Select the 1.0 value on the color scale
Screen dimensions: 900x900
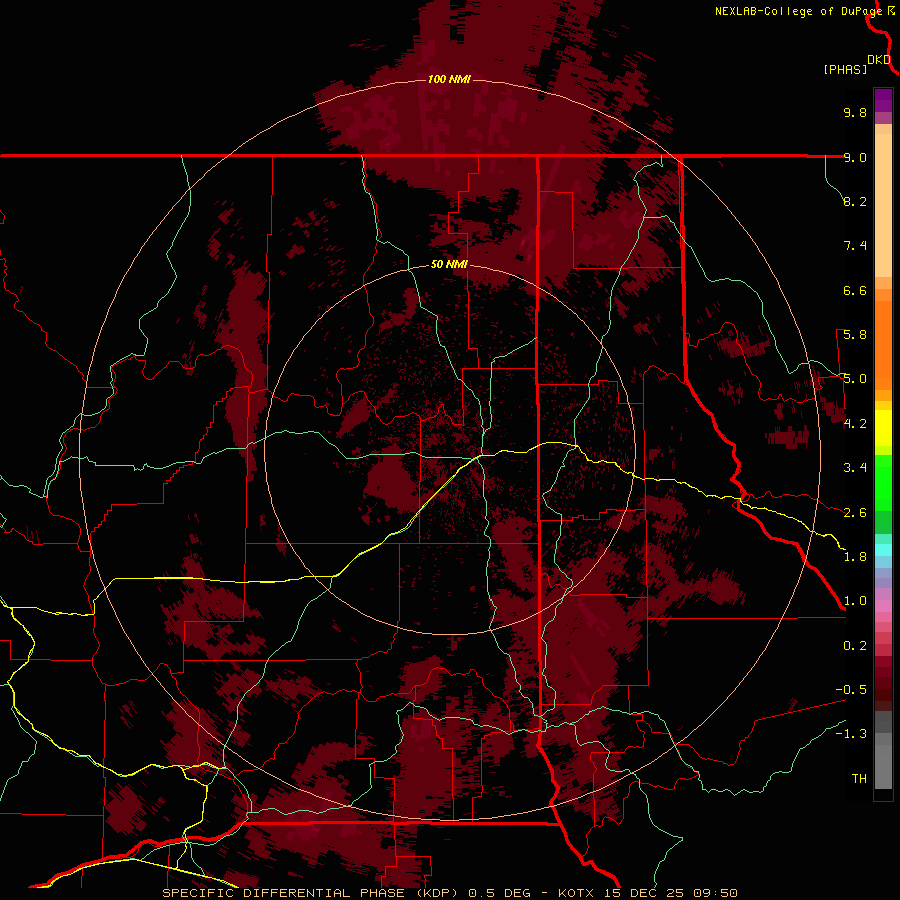(x=855, y=601)
